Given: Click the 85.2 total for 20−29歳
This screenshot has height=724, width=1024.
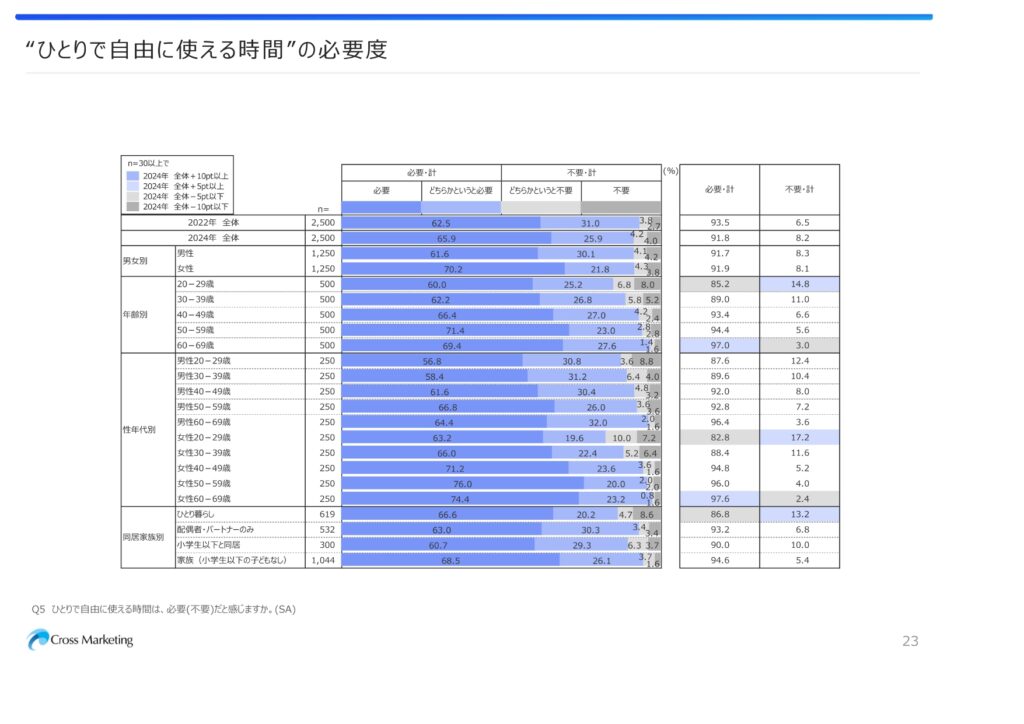Looking at the screenshot, I should (720, 284).
